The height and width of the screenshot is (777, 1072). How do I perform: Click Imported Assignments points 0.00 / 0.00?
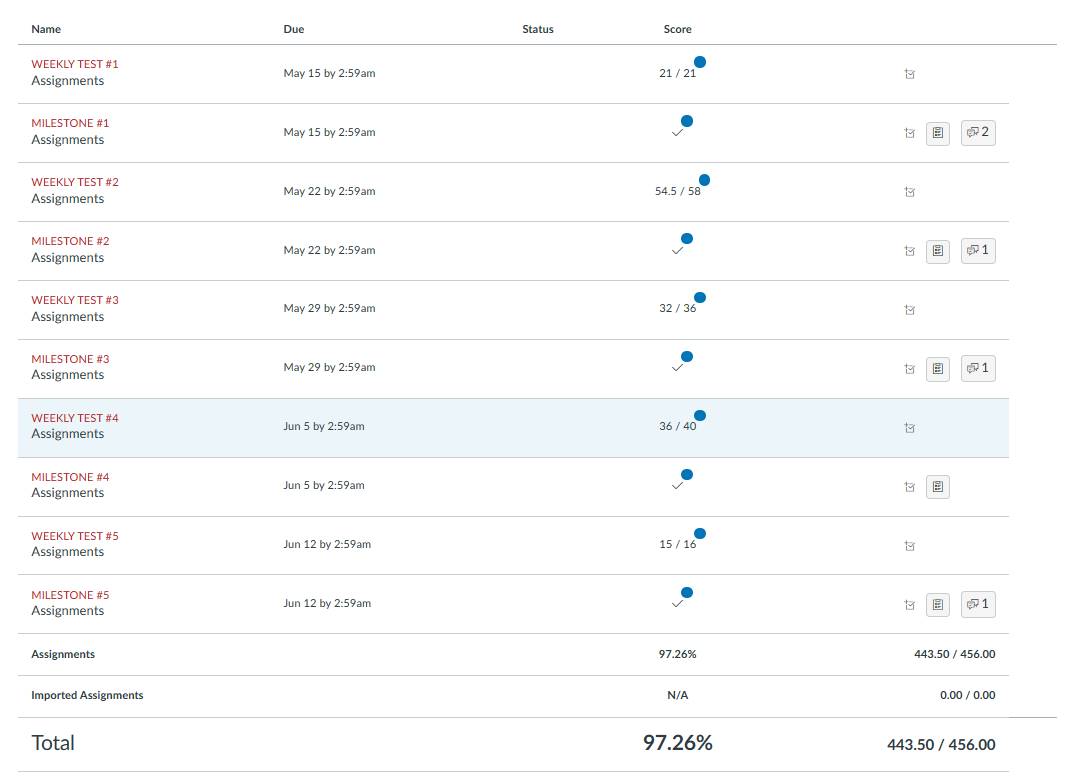[967, 696]
